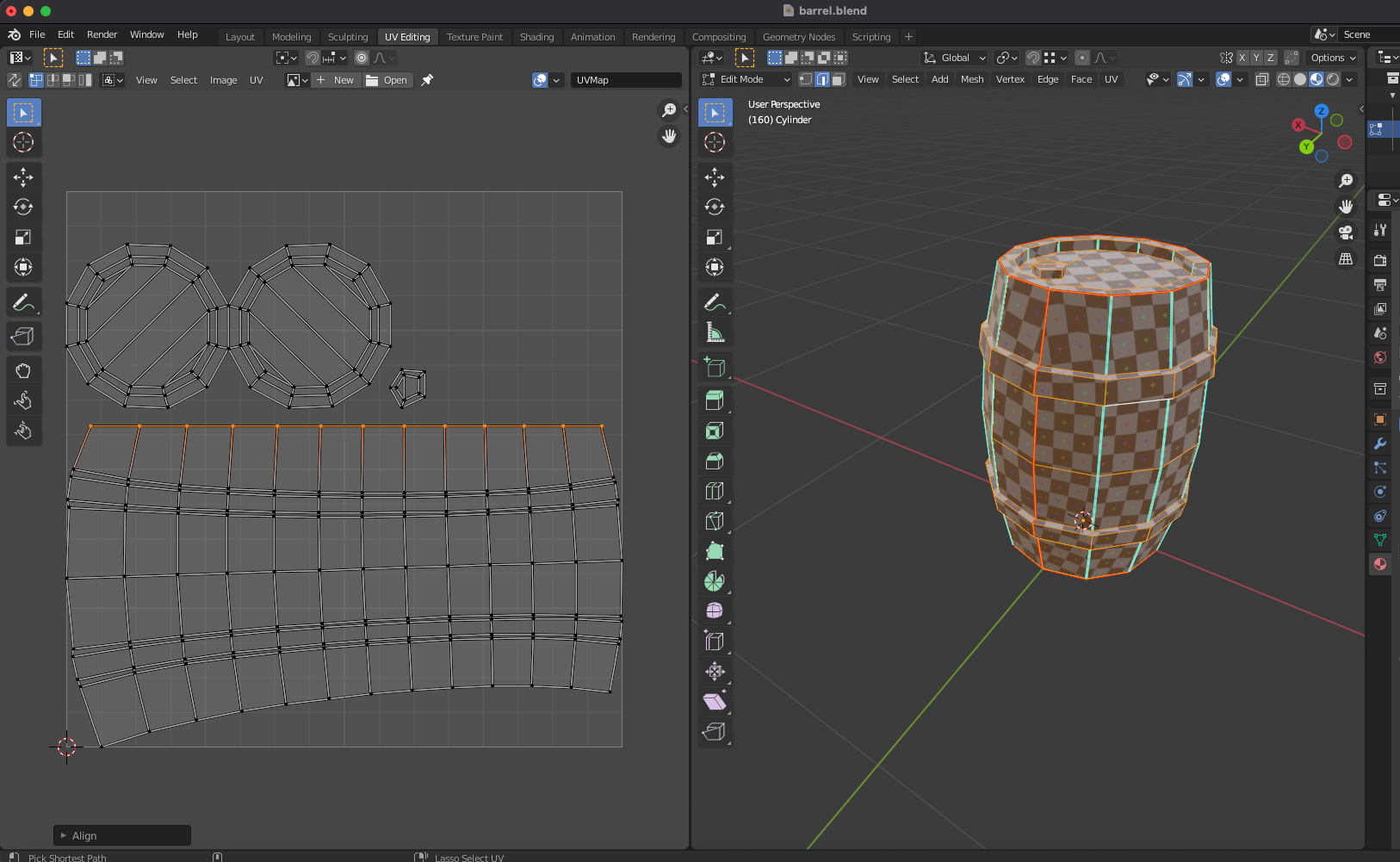Open the Edit Mode dropdown
1400x862 pixels.
(x=746, y=79)
